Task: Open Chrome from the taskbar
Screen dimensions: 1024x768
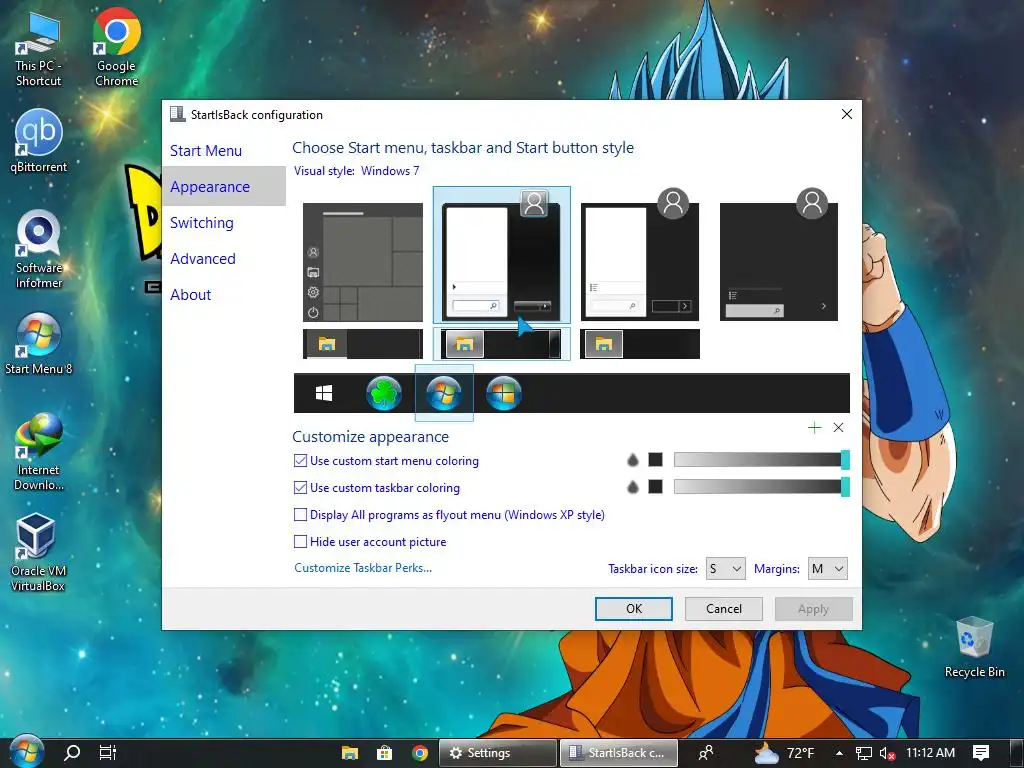Action: point(420,753)
